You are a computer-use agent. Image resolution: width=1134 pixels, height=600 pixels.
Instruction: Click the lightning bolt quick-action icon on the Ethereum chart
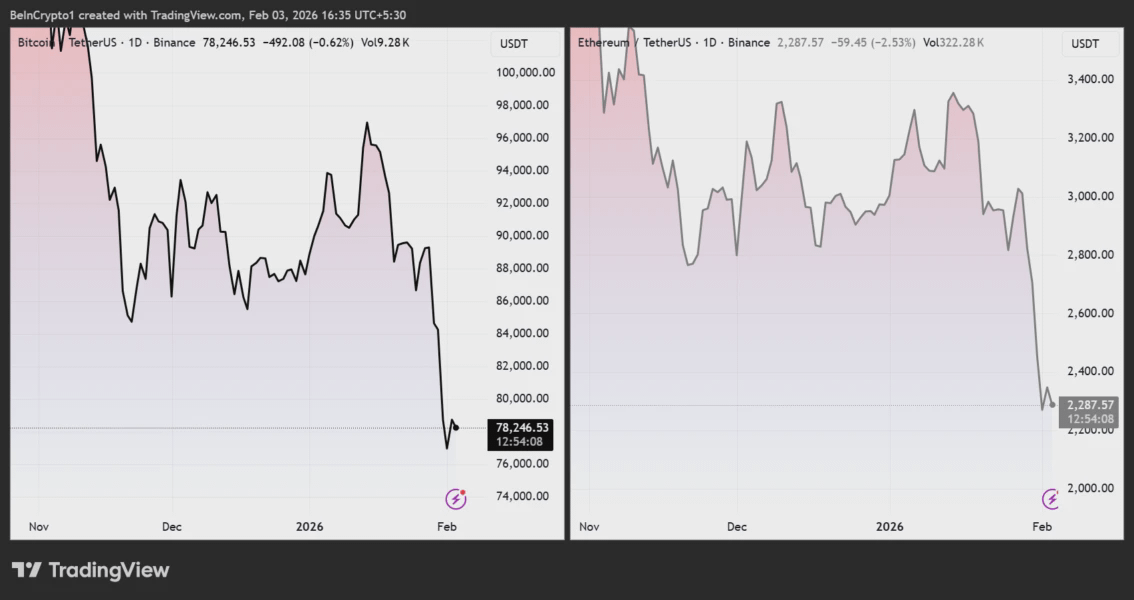[x=1052, y=496]
